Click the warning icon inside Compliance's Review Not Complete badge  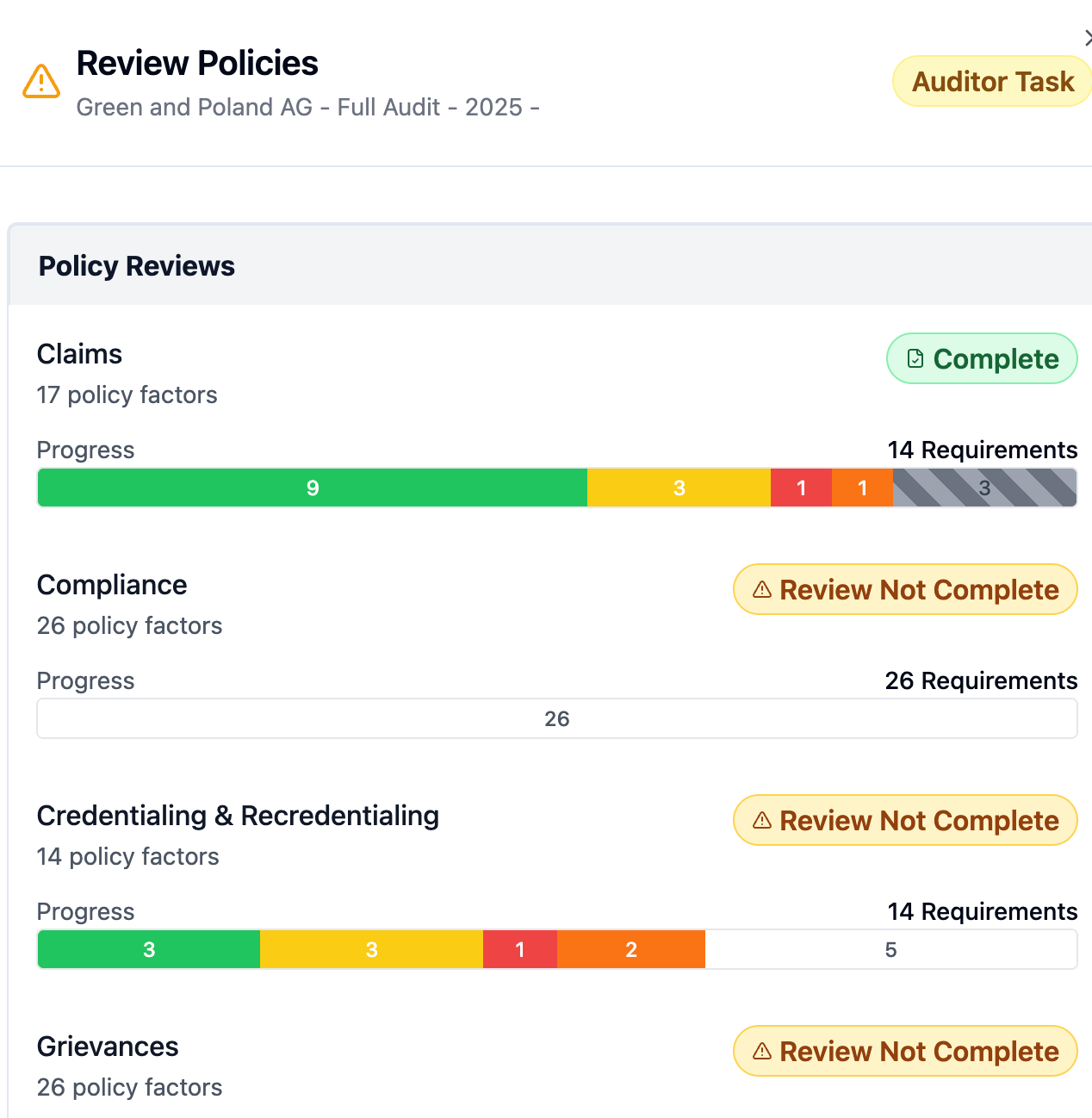[761, 589]
